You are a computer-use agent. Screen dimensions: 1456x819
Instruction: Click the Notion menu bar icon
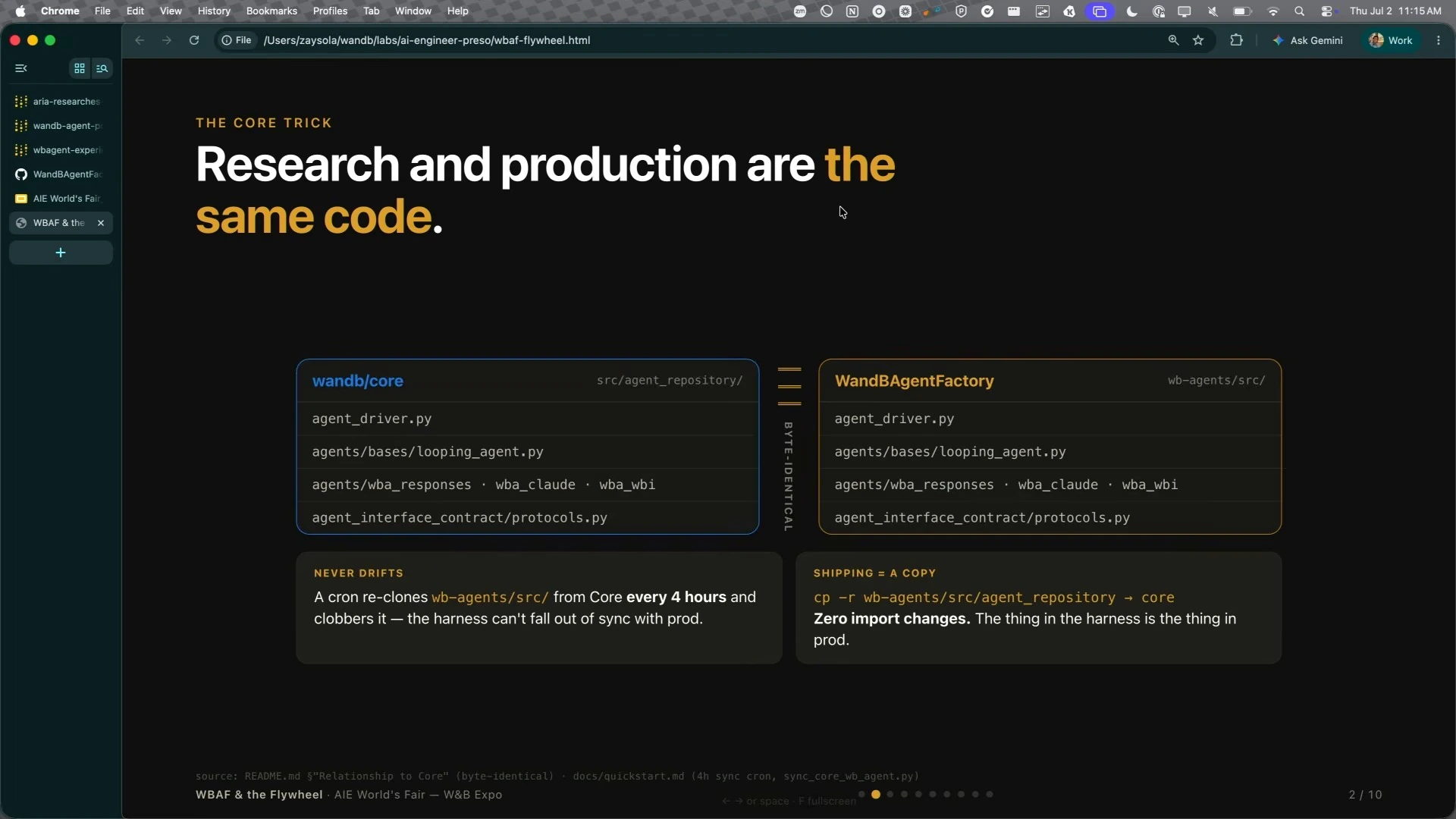(852, 11)
